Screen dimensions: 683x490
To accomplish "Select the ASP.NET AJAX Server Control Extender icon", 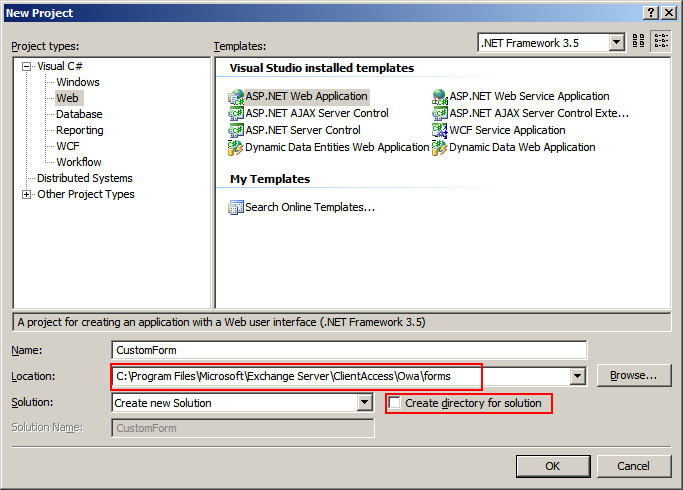I will point(440,114).
